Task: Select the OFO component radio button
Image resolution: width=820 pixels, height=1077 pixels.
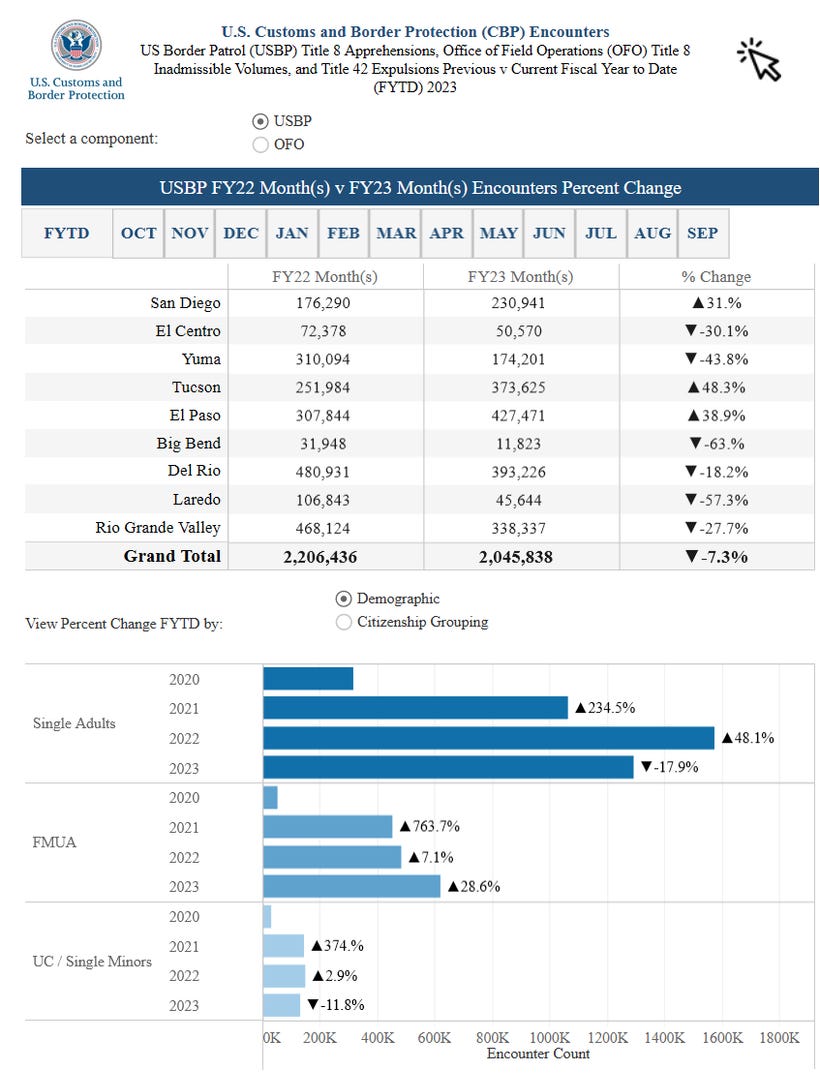Action: [260, 145]
